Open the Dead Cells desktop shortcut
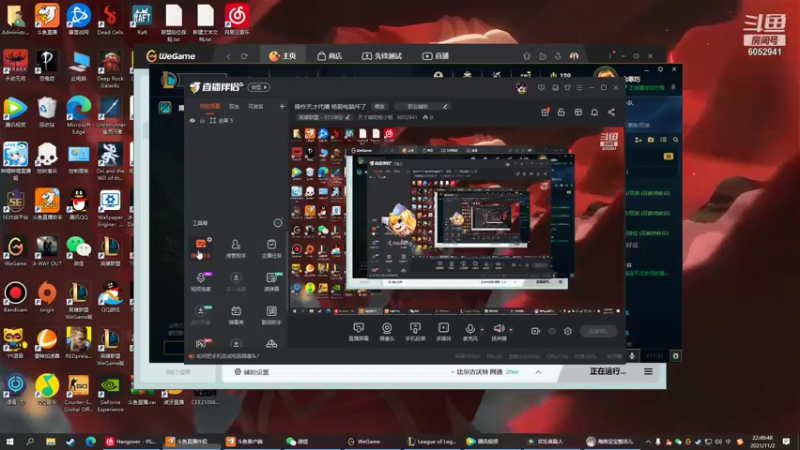This screenshot has width=800, height=450. [110, 19]
